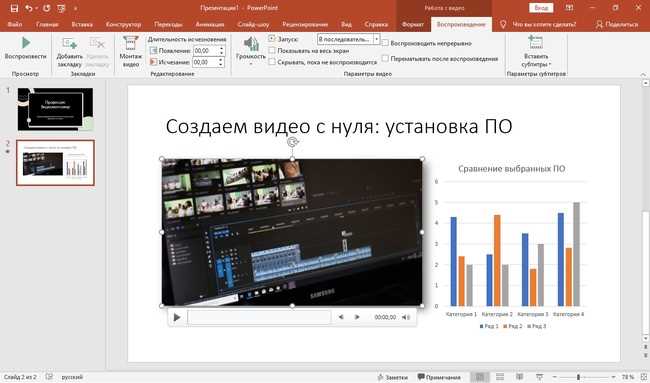The width and height of the screenshot is (650, 383).
Task: Open Примечания comments pane
Action: pos(439,377)
